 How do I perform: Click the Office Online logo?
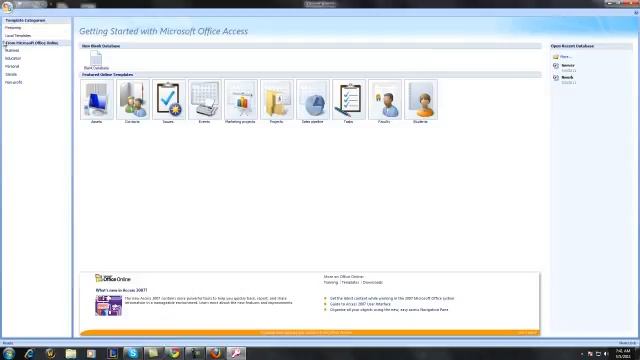(113, 278)
